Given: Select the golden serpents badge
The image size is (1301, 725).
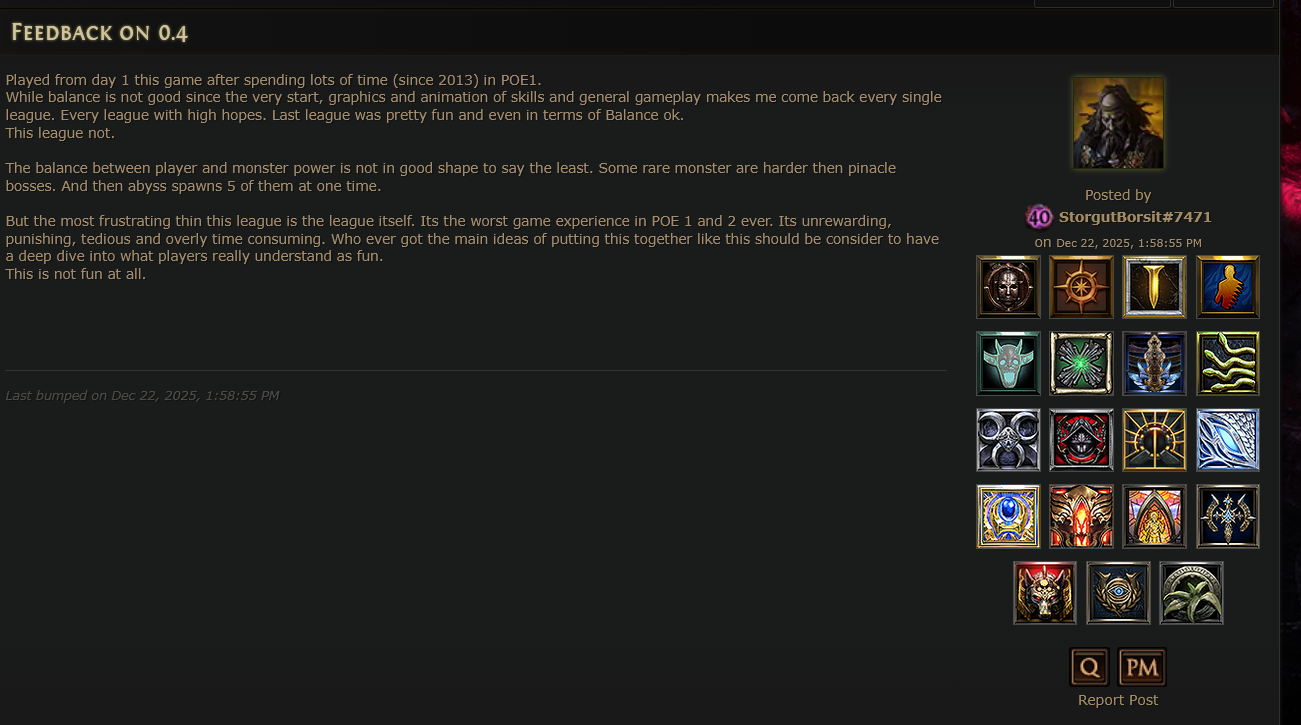Looking at the screenshot, I should (x=1228, y=364).
